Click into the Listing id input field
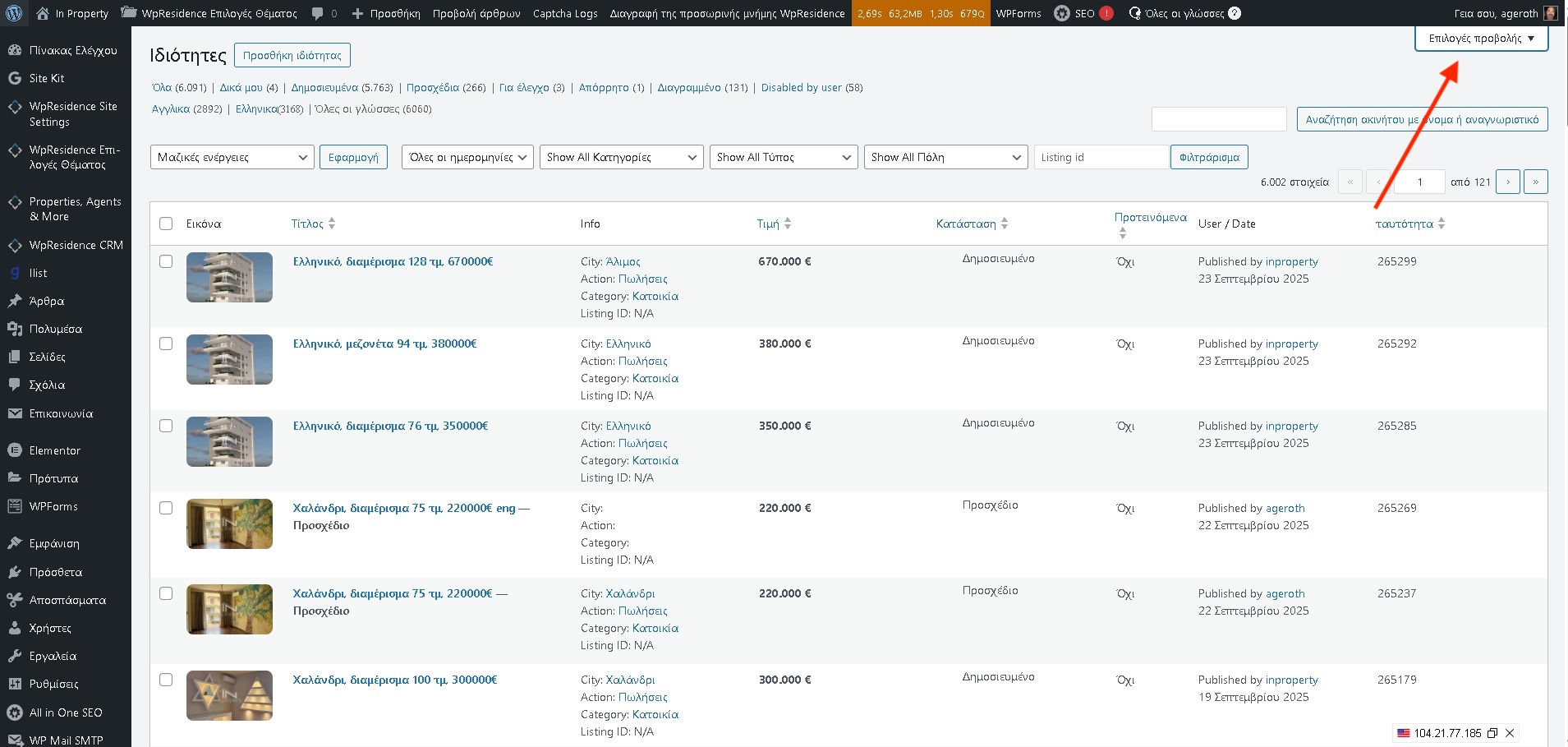Screen dimensions: 1568x747 click(x=1100, y=157)
